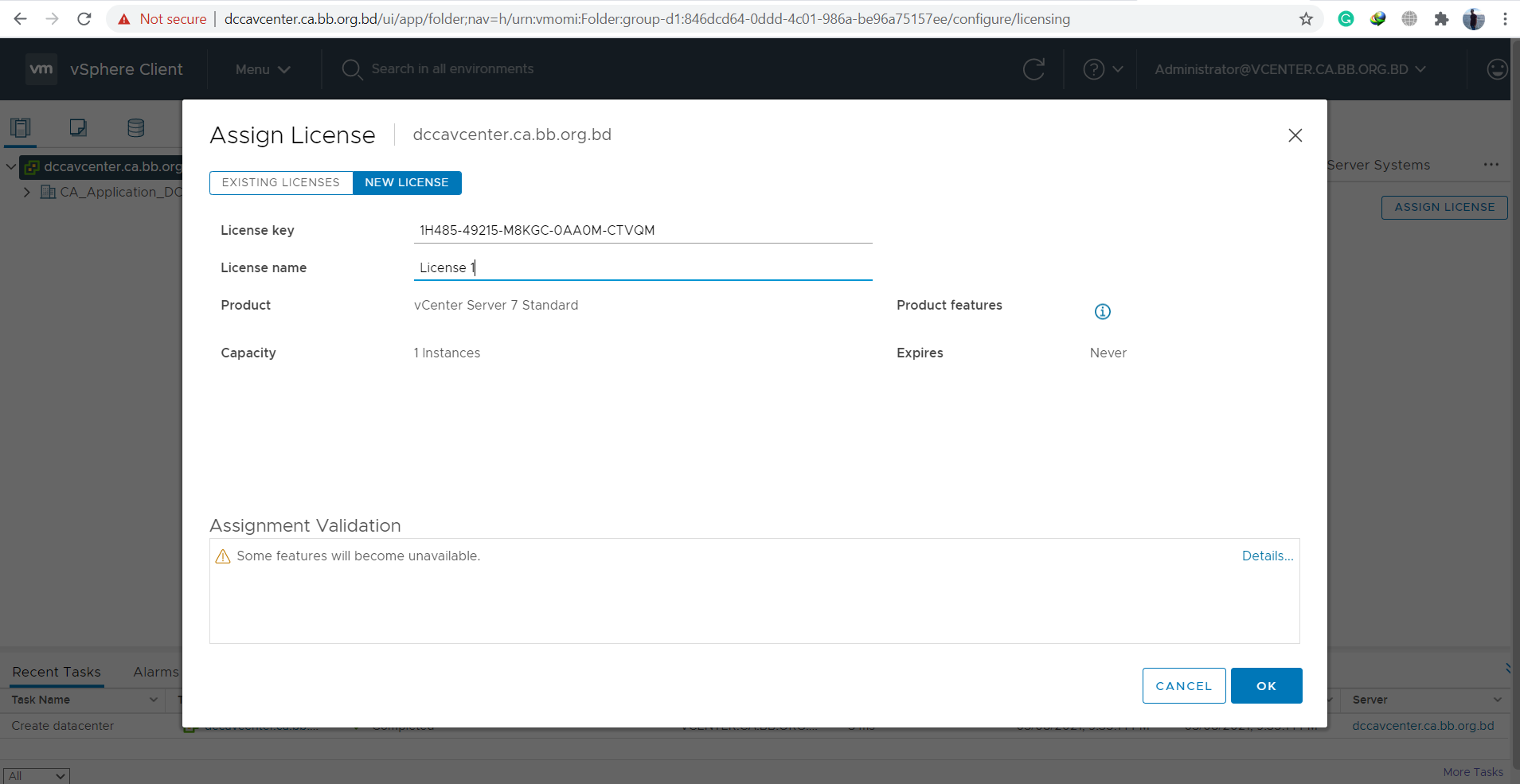
Task: Open the browser extensions puzzle icon
Action: tap(1441, 19)
